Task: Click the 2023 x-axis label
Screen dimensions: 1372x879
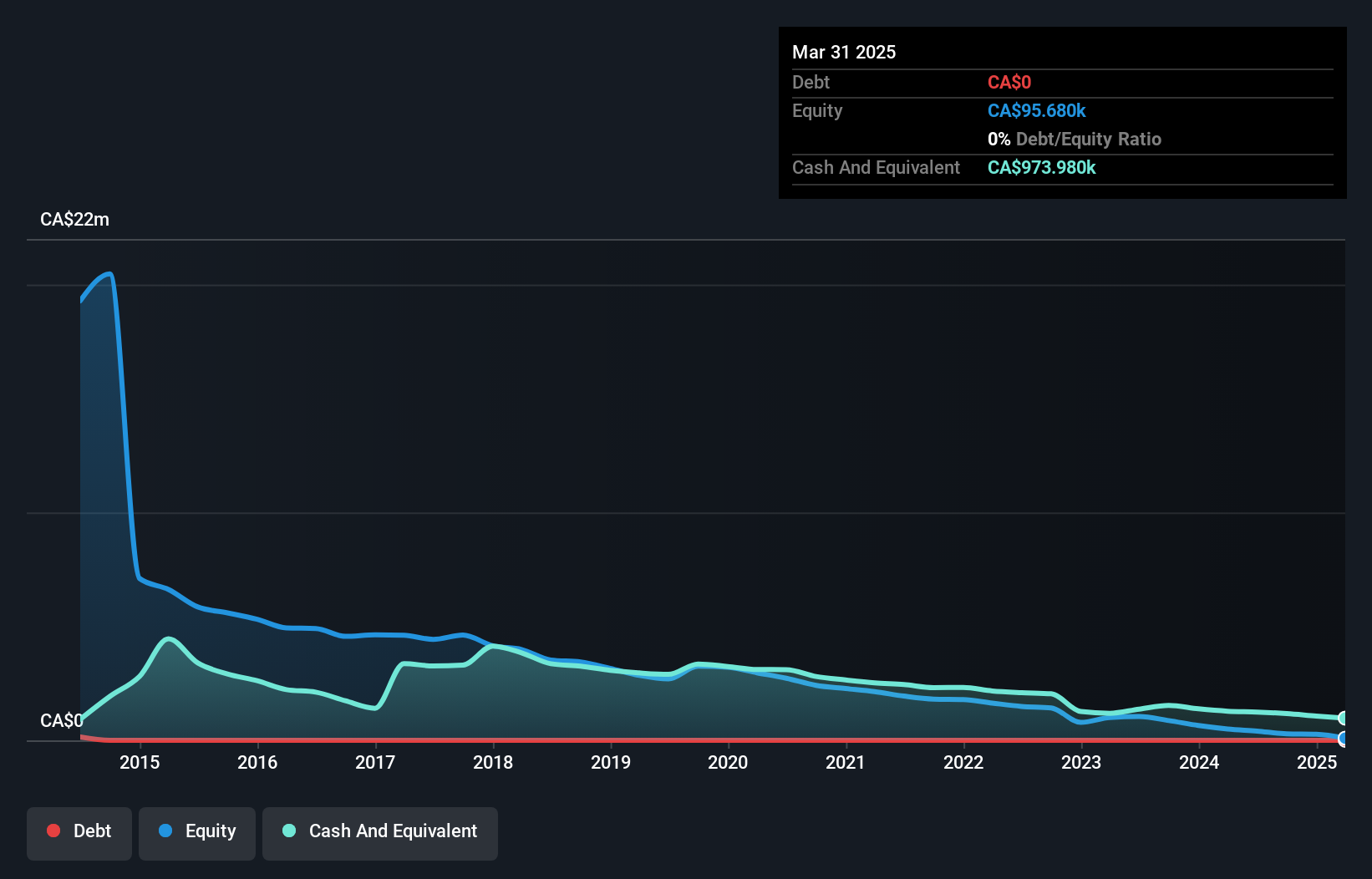Action: pos(1081,762)
